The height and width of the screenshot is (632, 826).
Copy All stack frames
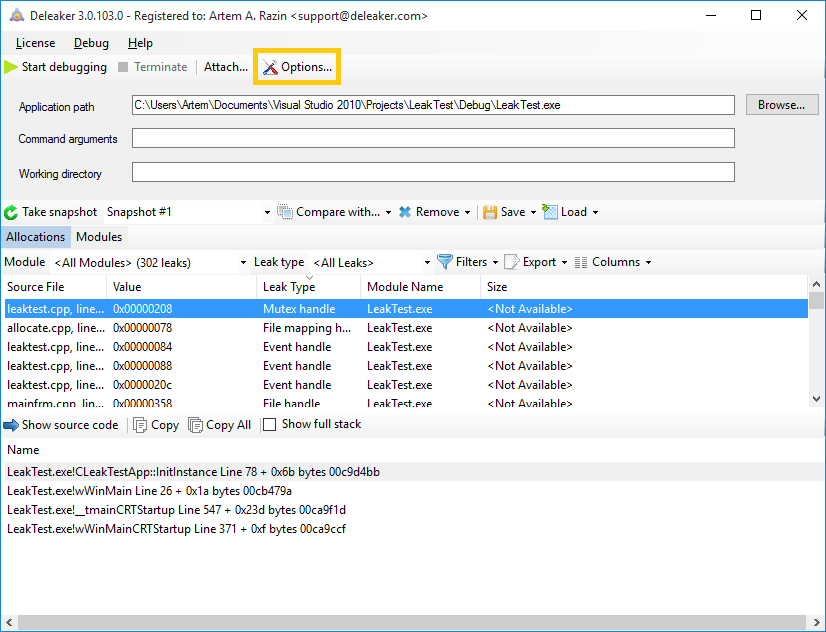point(219,424)
